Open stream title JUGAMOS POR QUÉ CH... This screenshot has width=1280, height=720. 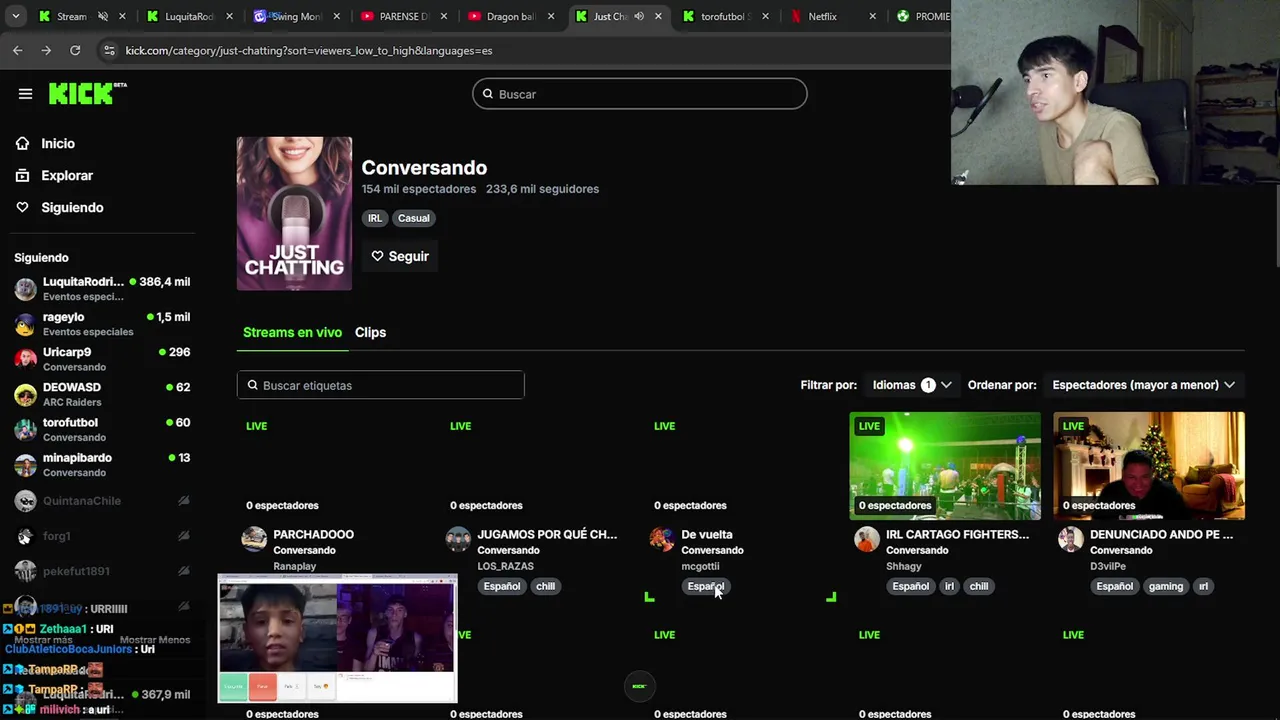547,534
